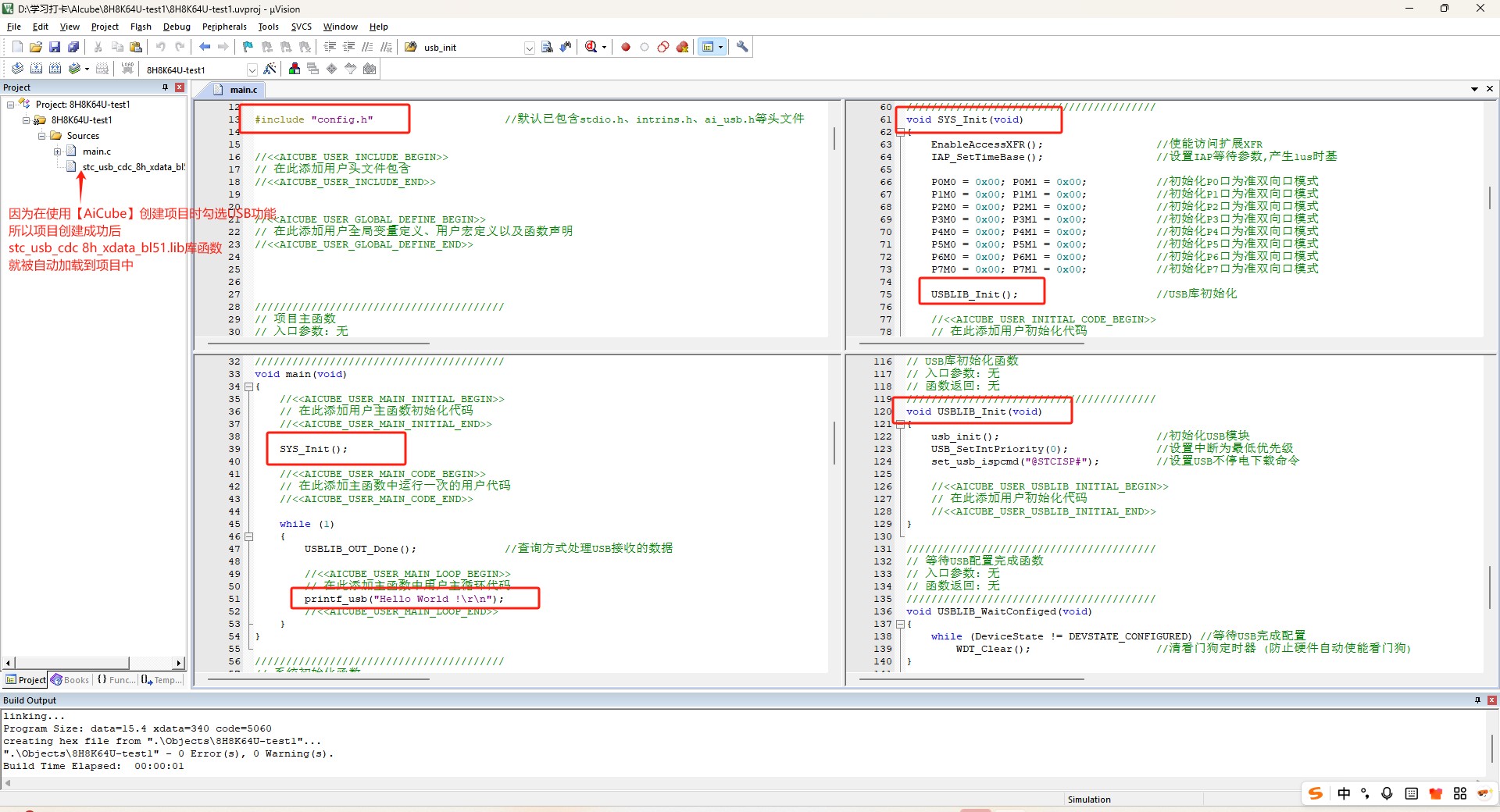Toggle insert/remove breakpoint red dot
Image resolution: width=1500 pixels, height=812 pixels.
click(x=626, y=47)
